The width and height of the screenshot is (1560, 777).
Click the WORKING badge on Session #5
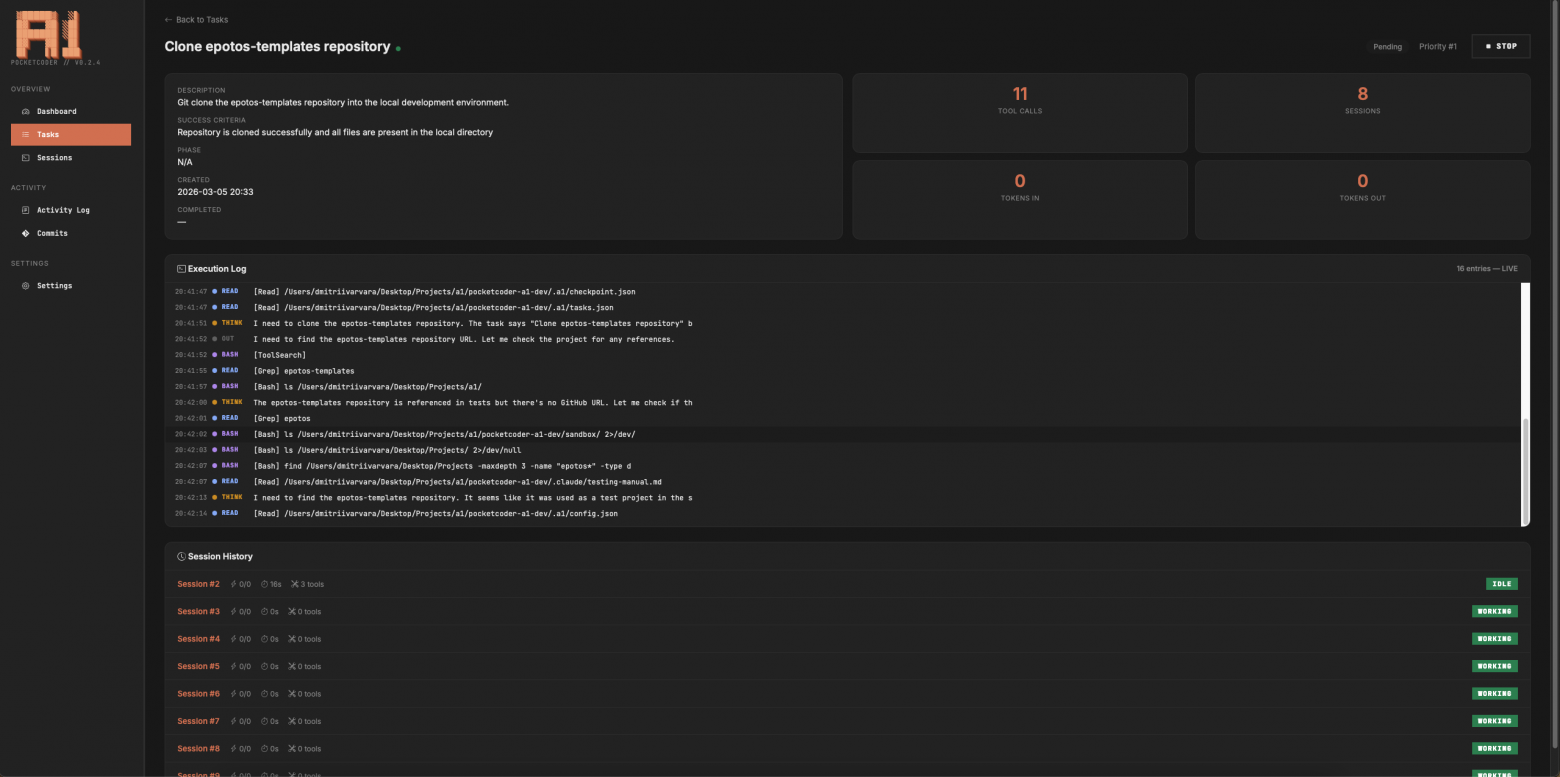(x=1494, y=666)
